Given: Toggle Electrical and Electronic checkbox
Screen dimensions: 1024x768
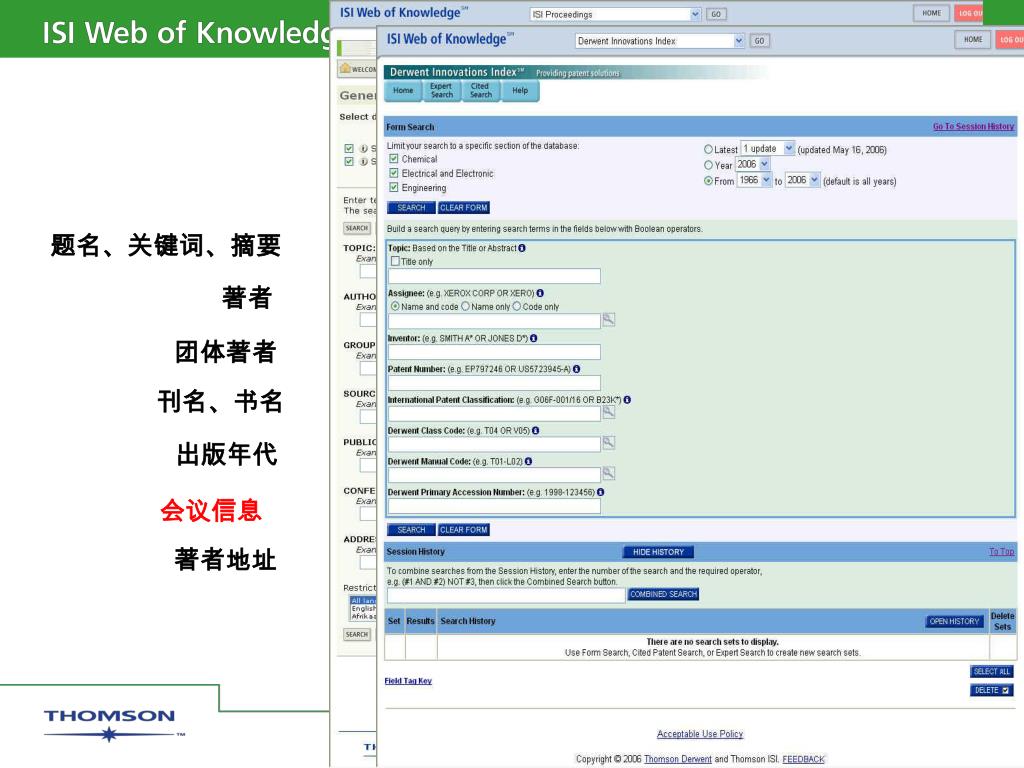Looking at the screenshot, I should pyautogui.click(x=394, y=173).
